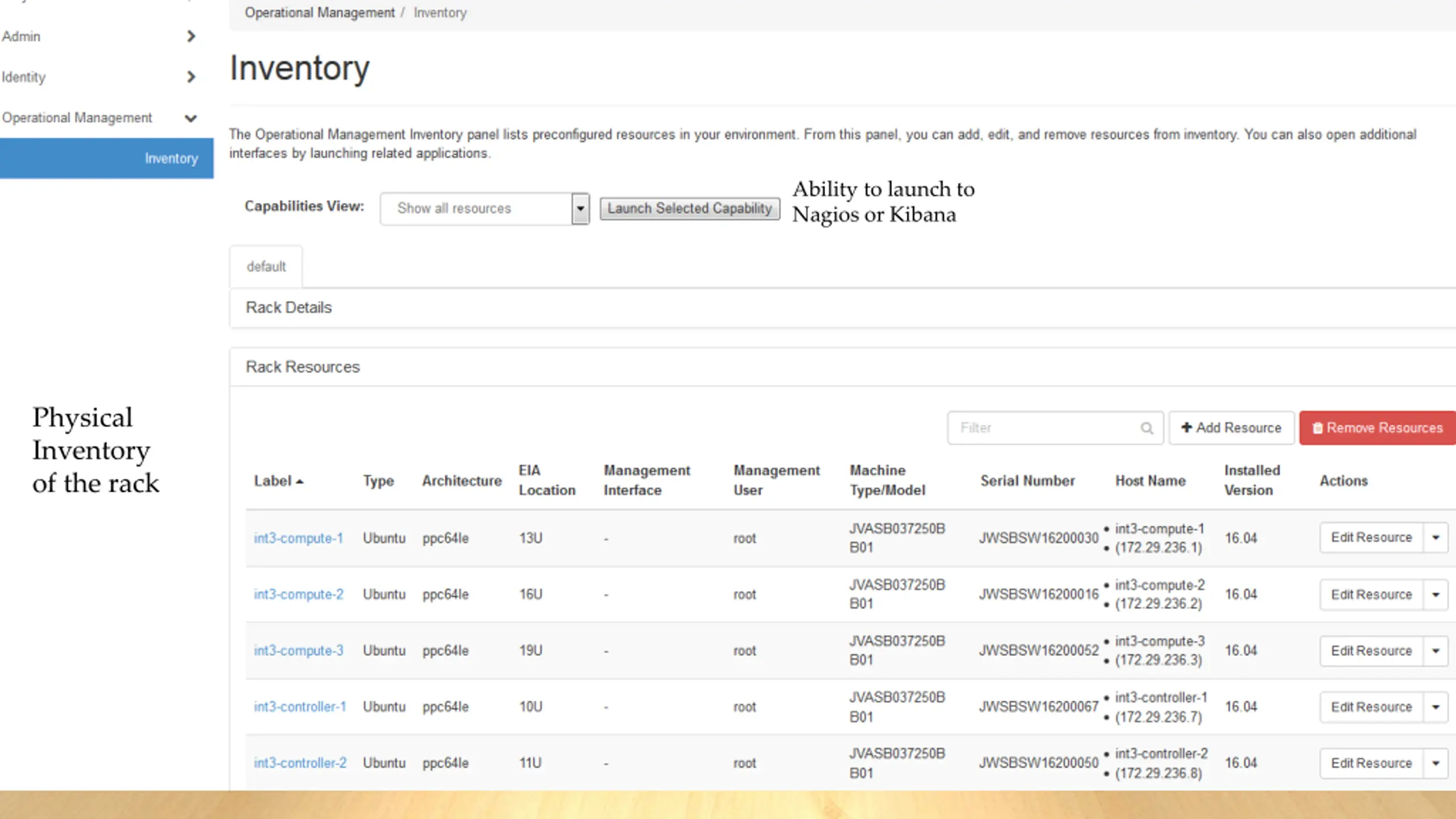Screen dimensions: 1456x819
Task: Expand the Identity sidebar chevron
Action: [191, 77]
